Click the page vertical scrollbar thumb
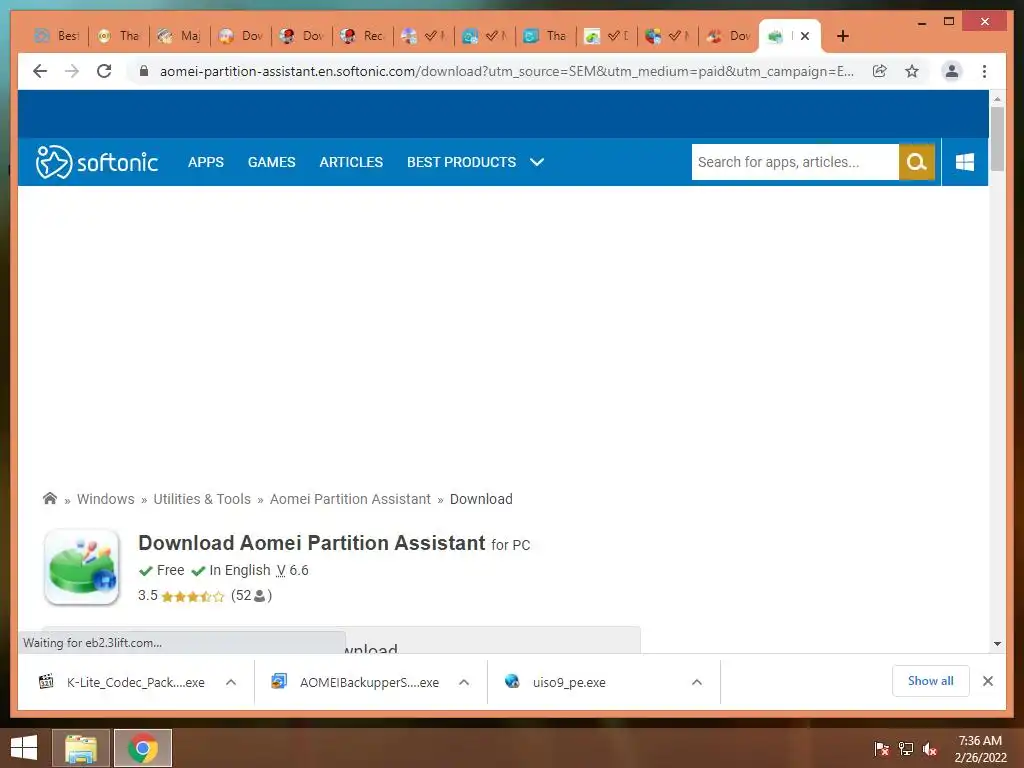Screen dimensions: 1024x768 (997, 138)
